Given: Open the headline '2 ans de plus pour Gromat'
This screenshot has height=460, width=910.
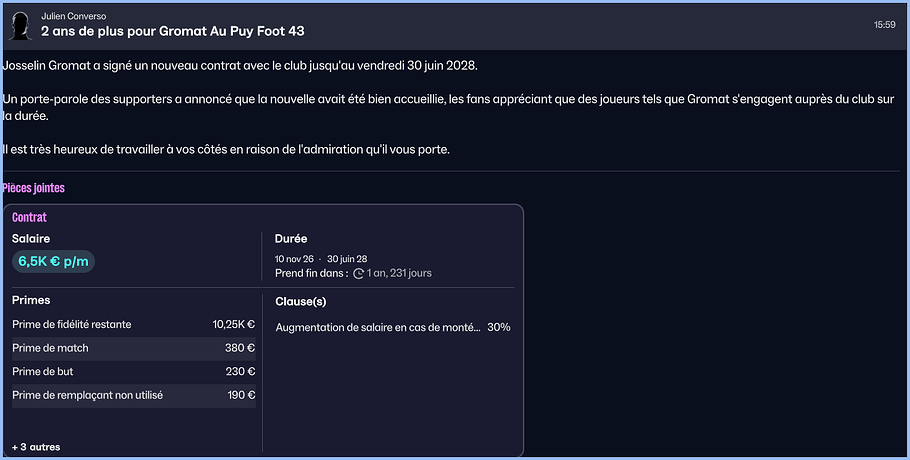Looking at the screenshot, I should (173, 31).
